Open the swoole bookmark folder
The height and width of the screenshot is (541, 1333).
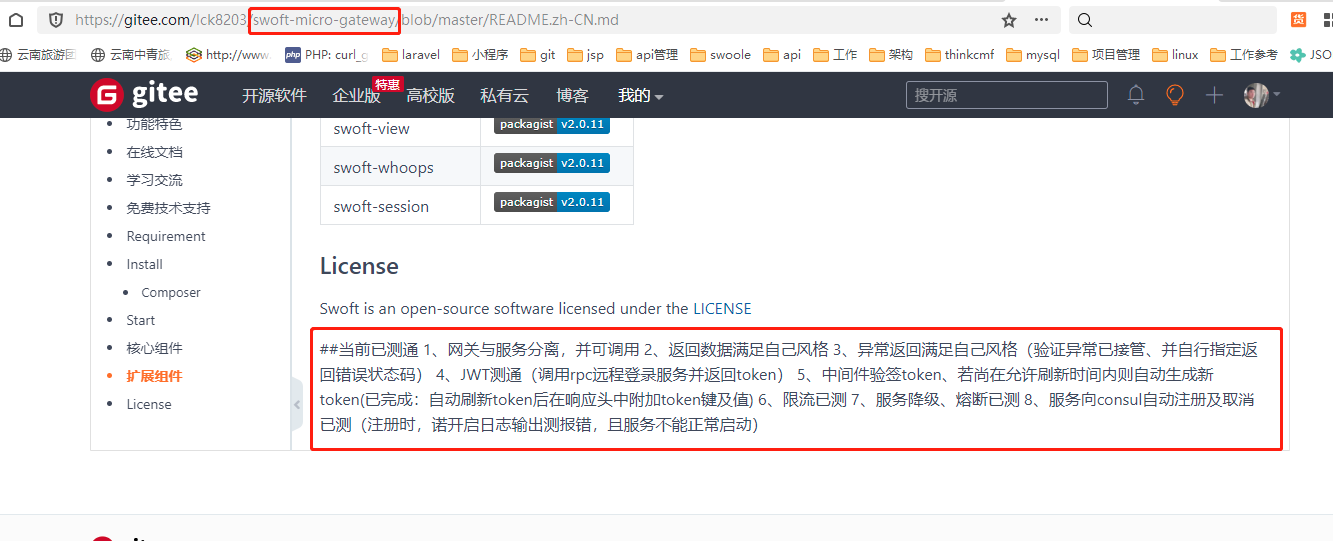(x=721, y=55)
